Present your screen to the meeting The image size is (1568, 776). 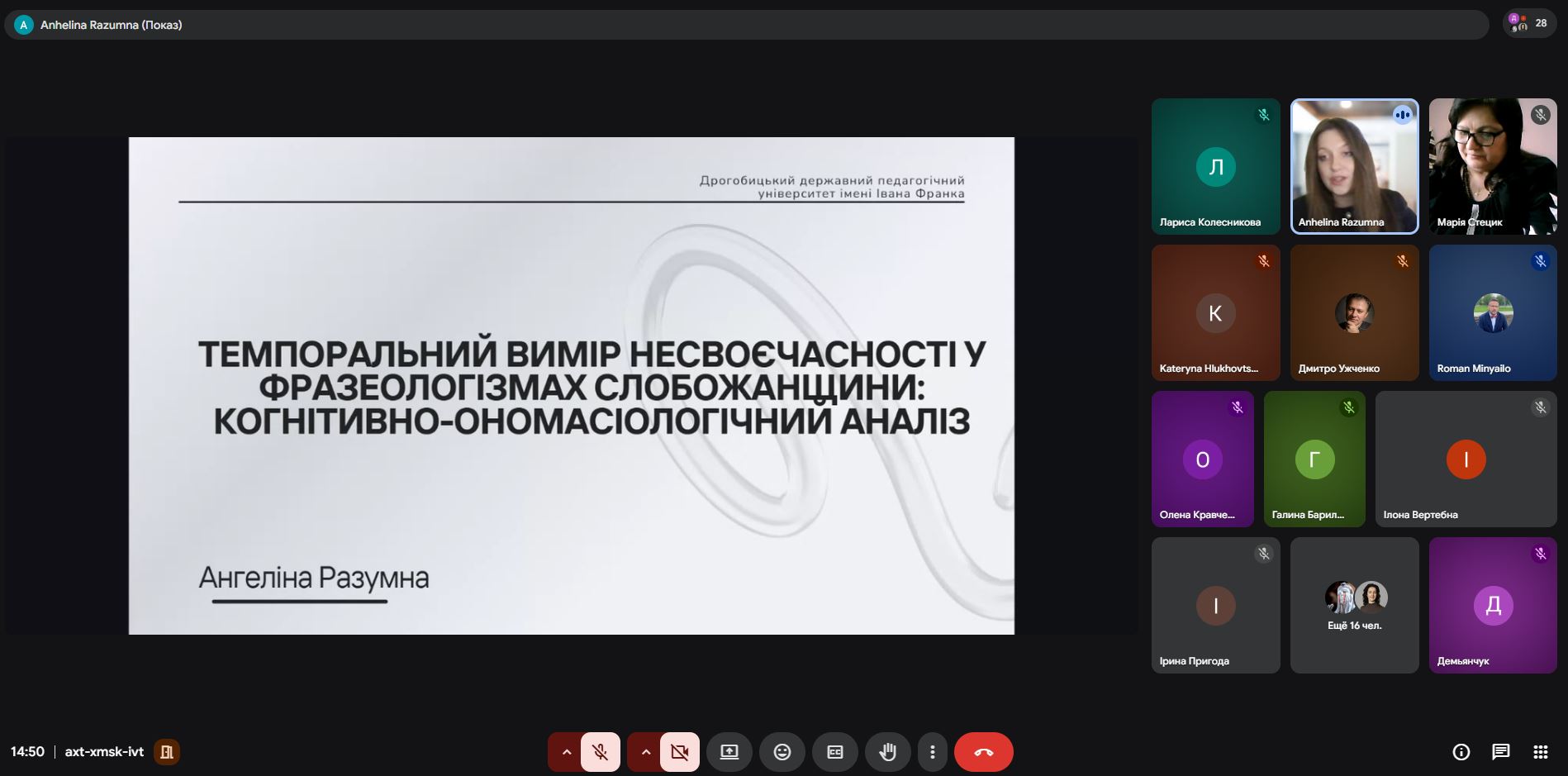729,752
